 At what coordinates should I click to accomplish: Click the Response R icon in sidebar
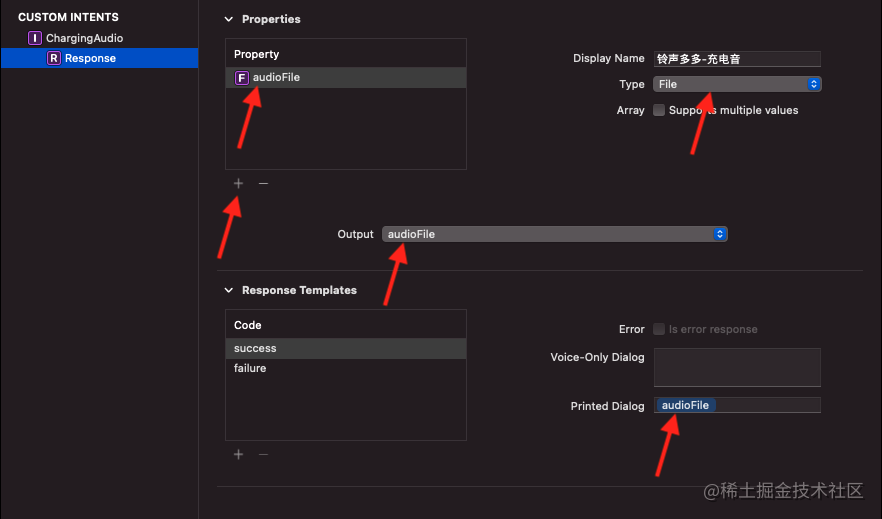[x=53, y=58]
